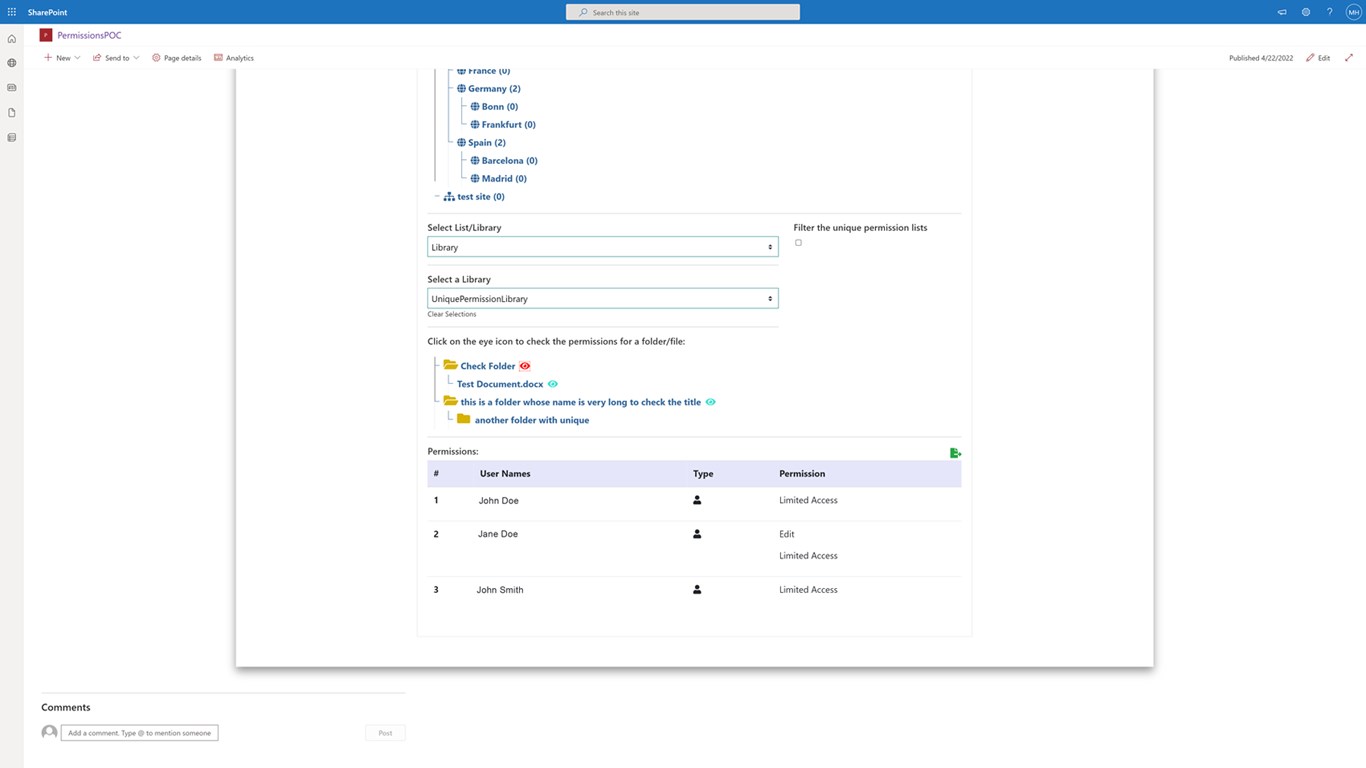Select the Frankfurt (0) tree node

(509, 125)
